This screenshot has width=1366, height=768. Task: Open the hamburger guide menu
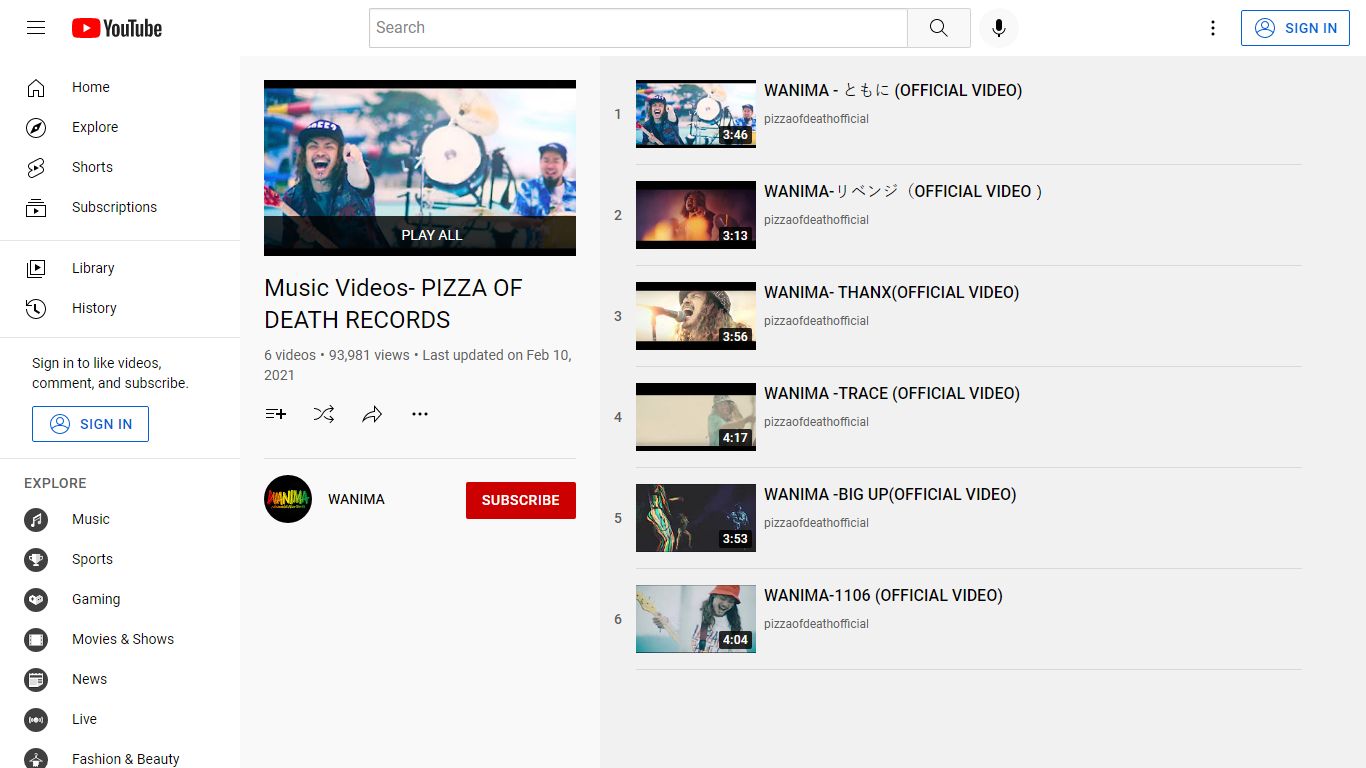pos(36,28)
